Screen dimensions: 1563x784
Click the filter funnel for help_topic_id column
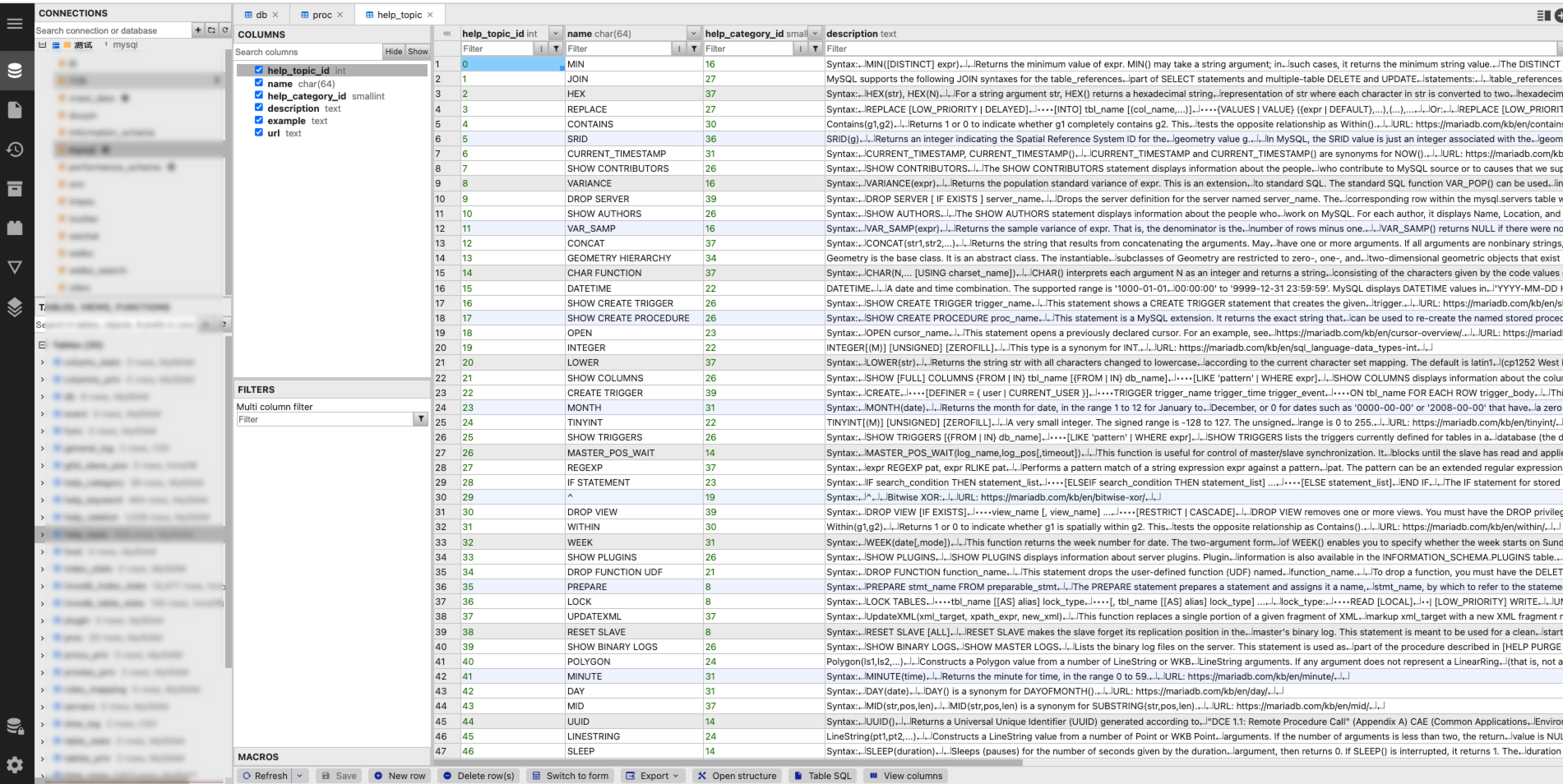click(x=557, y=48)
